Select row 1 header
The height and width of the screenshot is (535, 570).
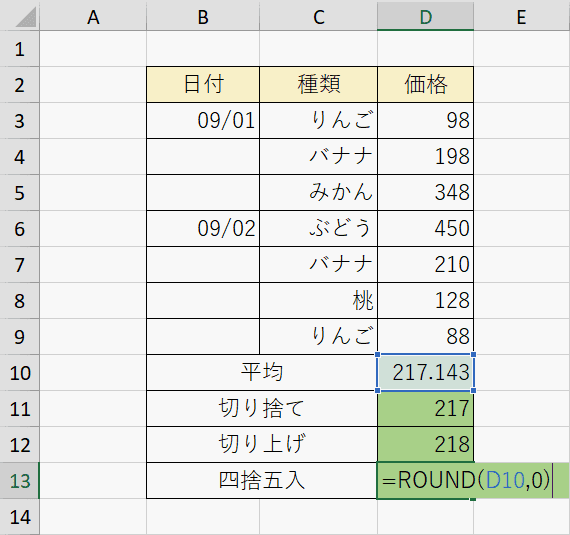(x=20, y=49)
